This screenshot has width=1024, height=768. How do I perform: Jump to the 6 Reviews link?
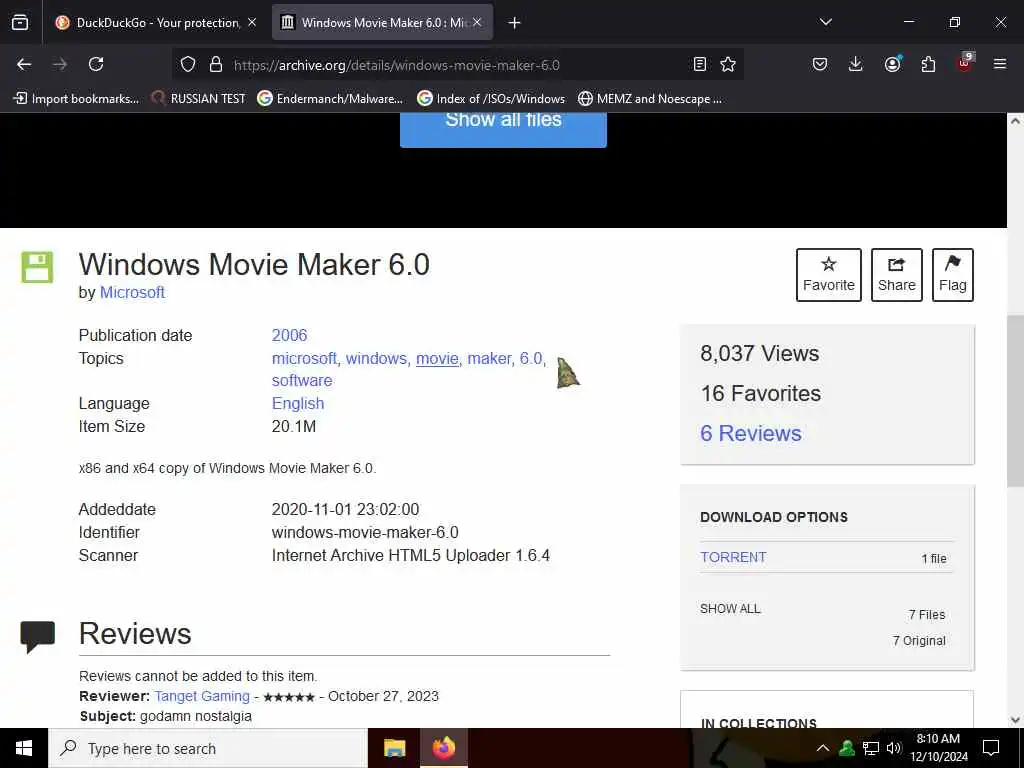[750, 433]
